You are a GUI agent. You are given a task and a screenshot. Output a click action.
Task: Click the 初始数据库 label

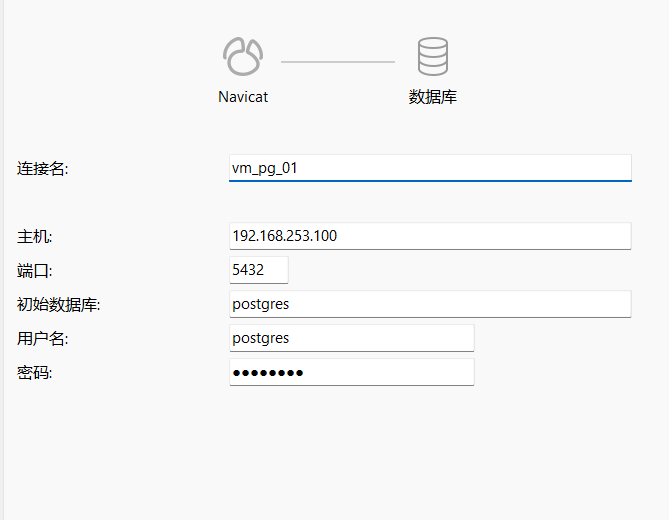click(x=58, y=305)
